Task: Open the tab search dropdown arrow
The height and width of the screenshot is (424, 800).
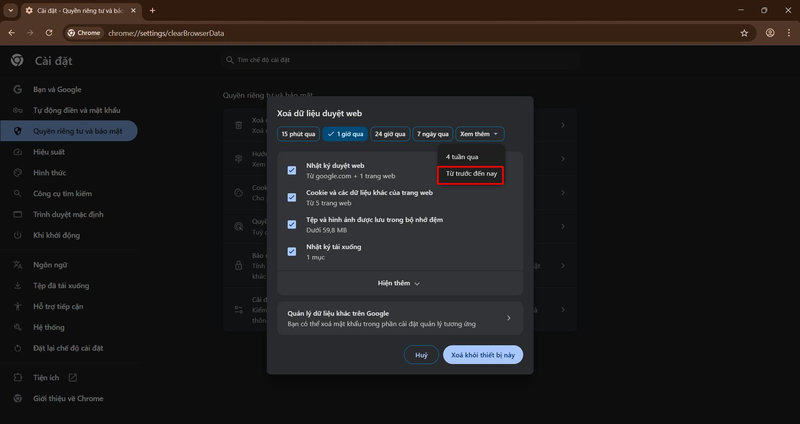Action: 10,10
